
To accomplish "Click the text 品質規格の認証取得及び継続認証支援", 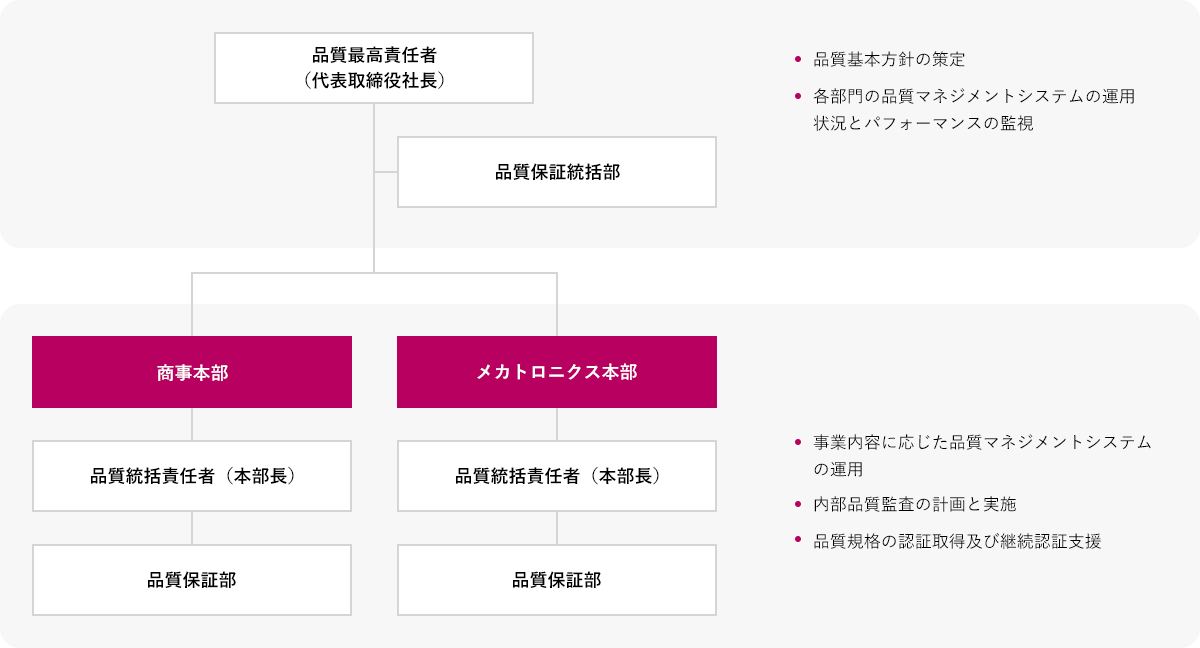I will coord(957,542).
